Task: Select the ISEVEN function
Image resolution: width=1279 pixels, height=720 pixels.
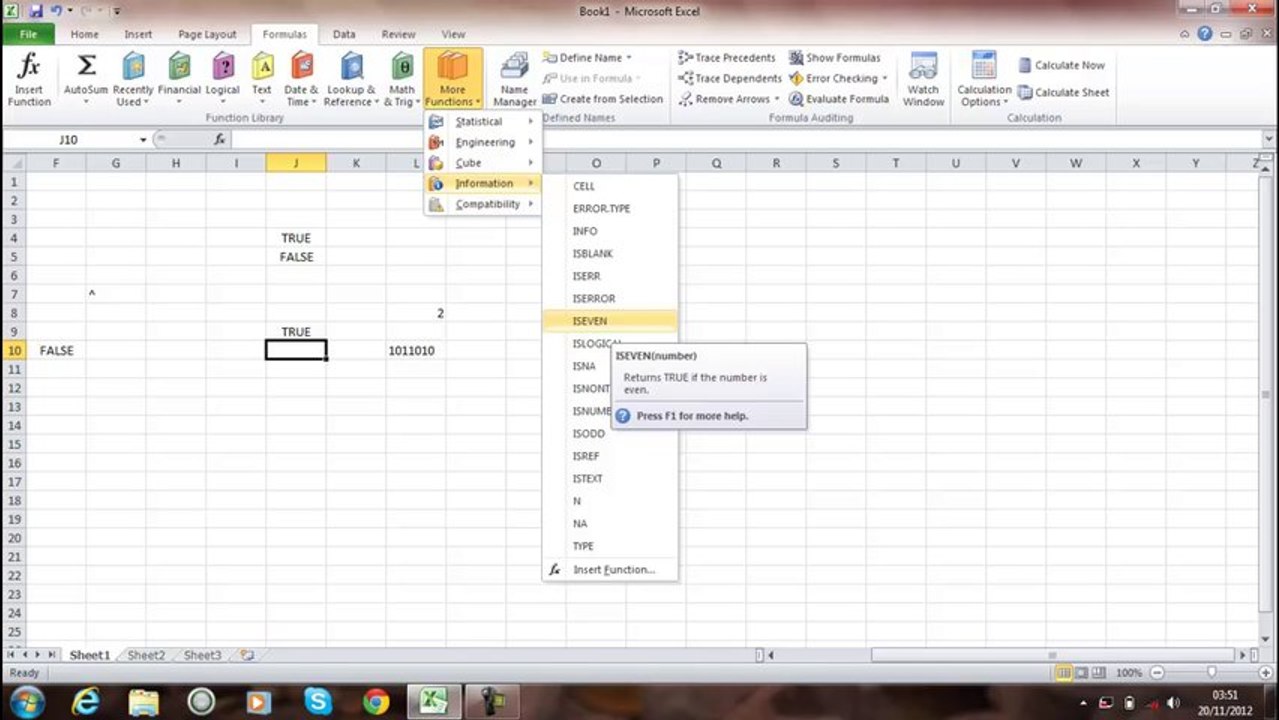Action: click(610, 321)
